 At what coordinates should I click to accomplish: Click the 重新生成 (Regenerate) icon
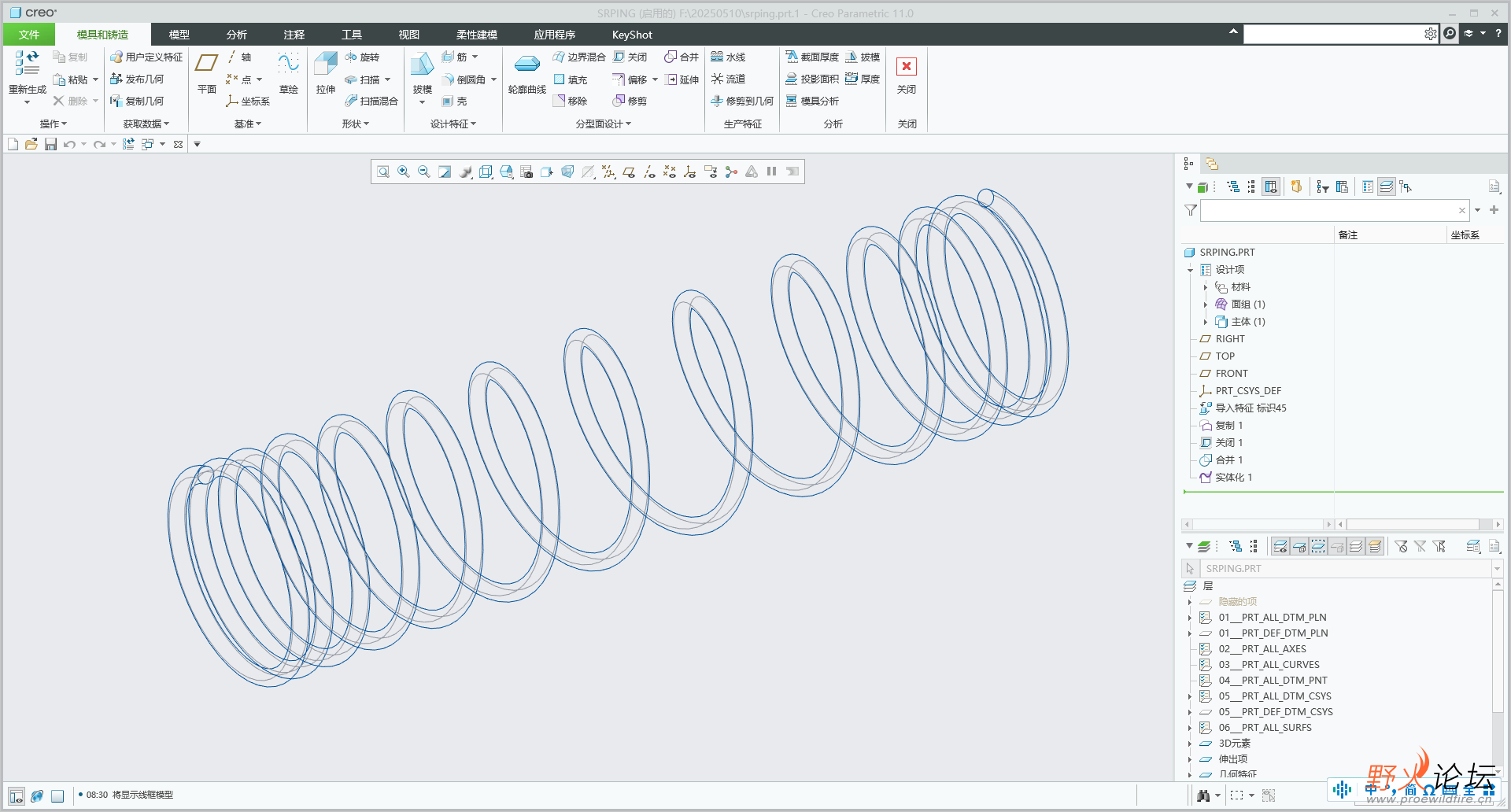pyautogui.click(x=27, y=64)
